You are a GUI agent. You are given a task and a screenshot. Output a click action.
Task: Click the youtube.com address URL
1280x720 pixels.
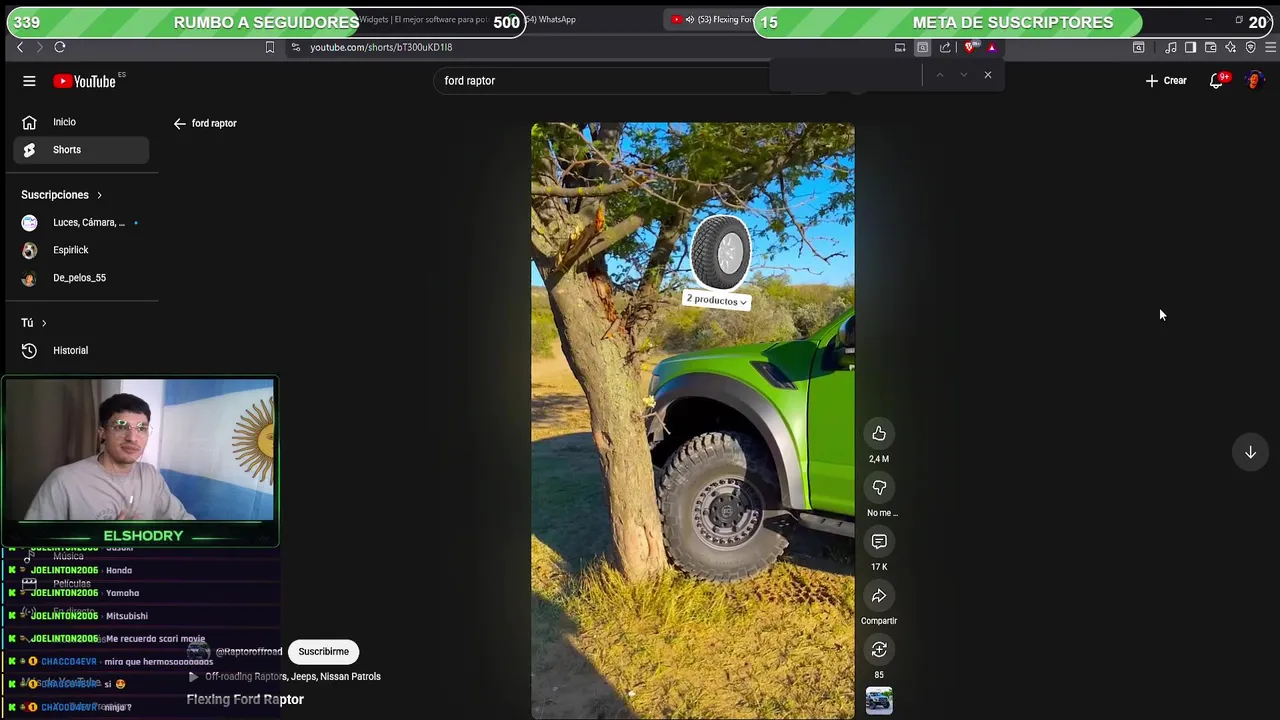[381, 47]
